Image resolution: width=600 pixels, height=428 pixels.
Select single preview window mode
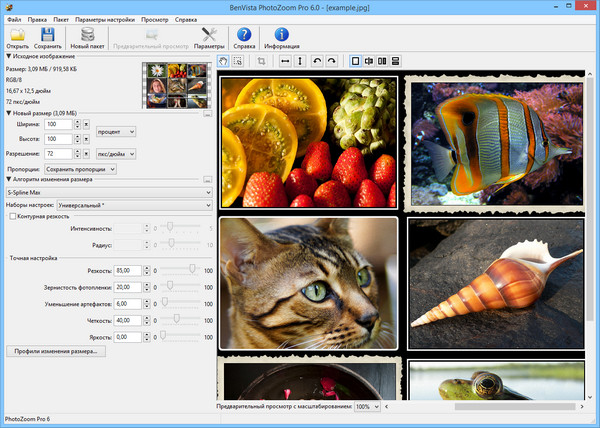[x=355, y=61]
